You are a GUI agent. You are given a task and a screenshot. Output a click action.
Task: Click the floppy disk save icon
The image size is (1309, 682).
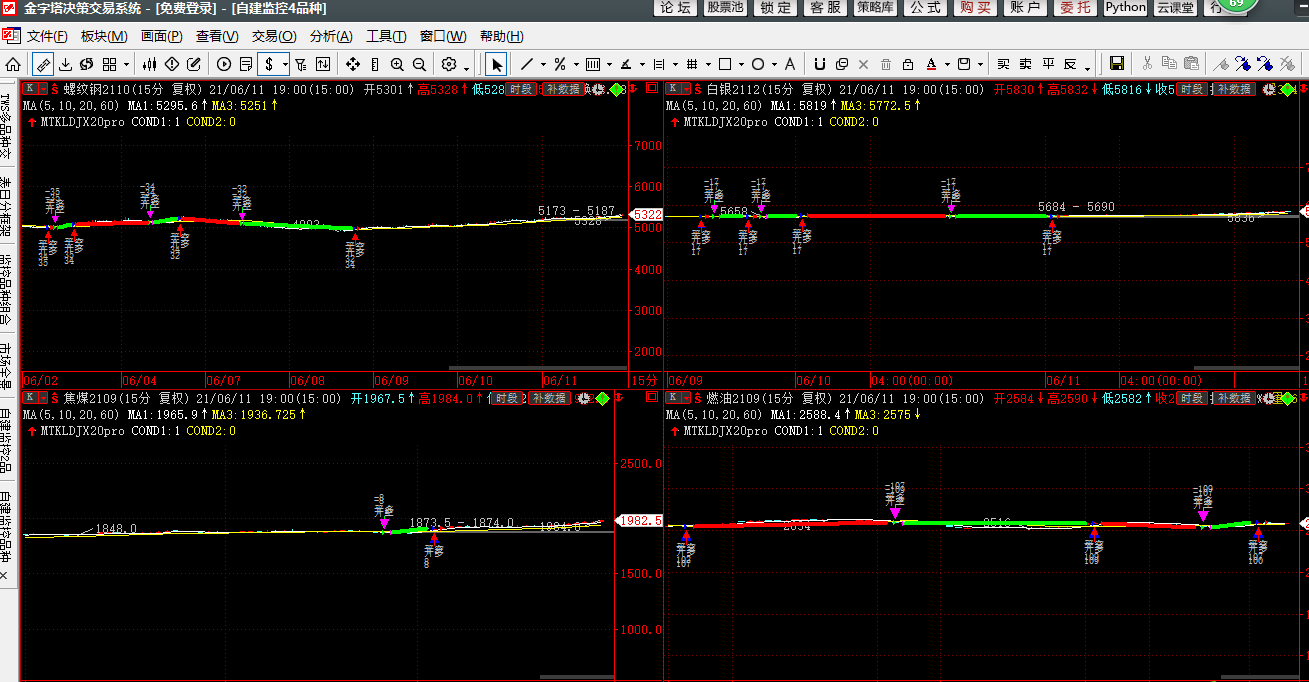1117,64
